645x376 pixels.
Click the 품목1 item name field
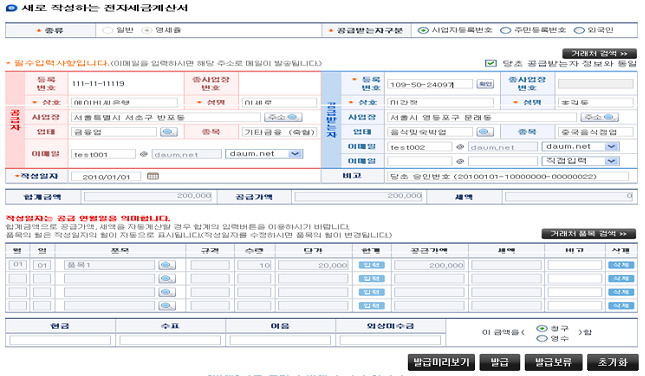tap(109, 265)
